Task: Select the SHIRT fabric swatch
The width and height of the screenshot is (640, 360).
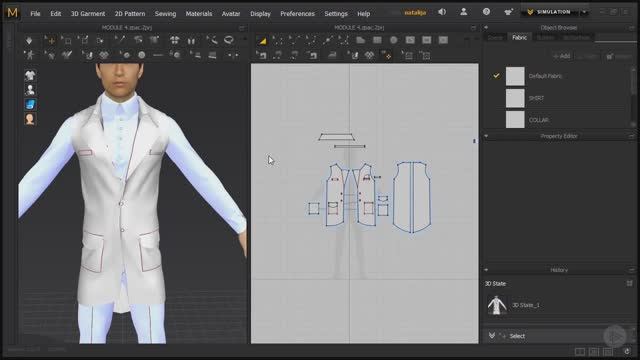Action: click(515, 98)
